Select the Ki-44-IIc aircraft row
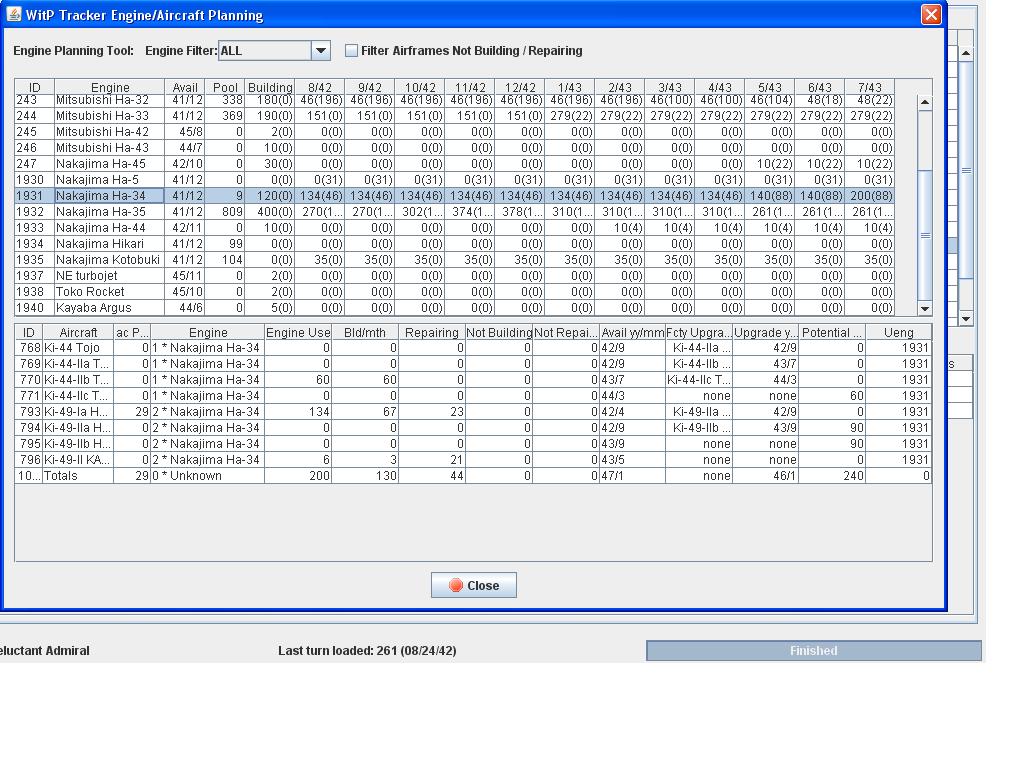The image size is (1024, 768). 473,396
